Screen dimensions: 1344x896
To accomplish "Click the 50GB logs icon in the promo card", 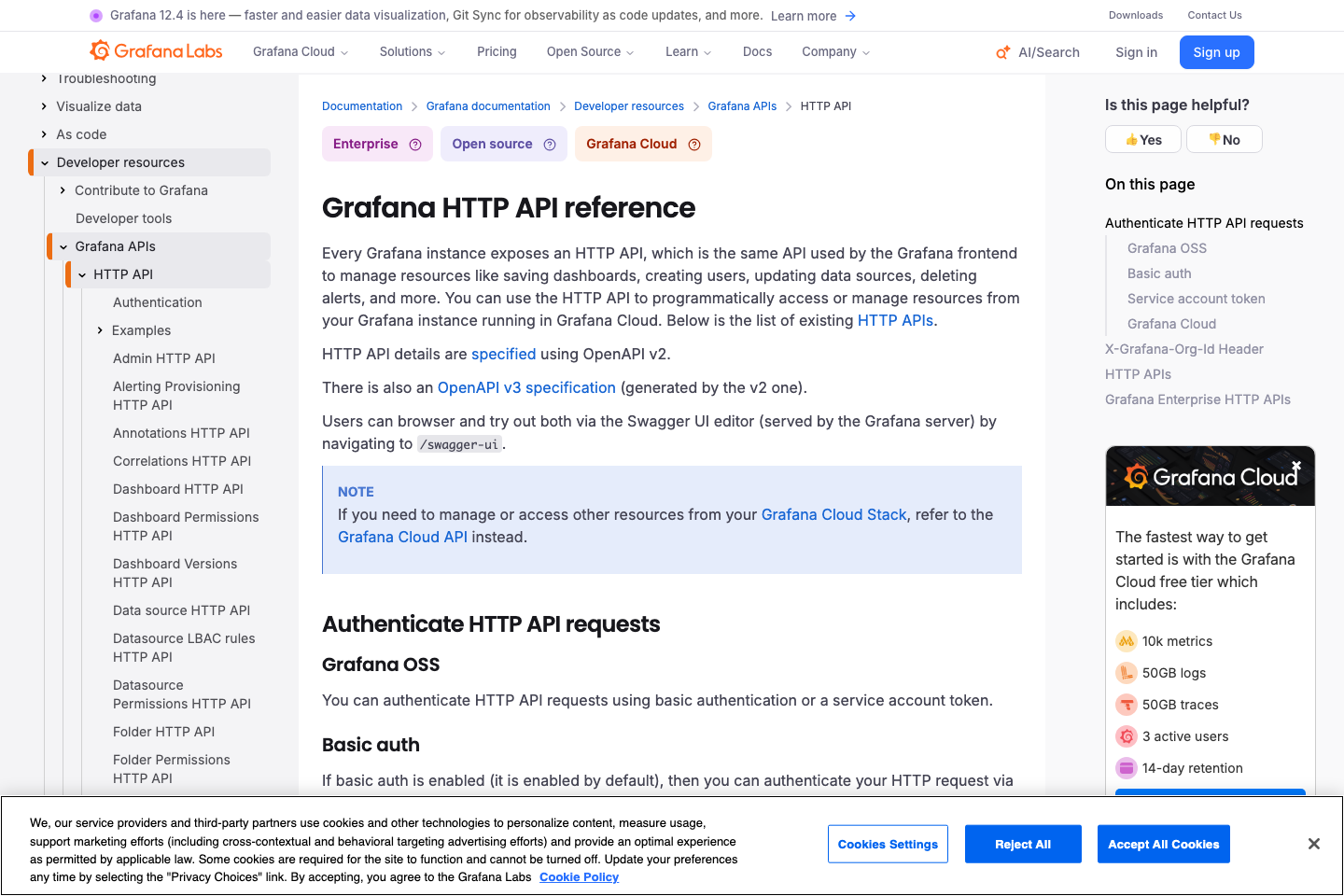I will tap(1126, 673).
